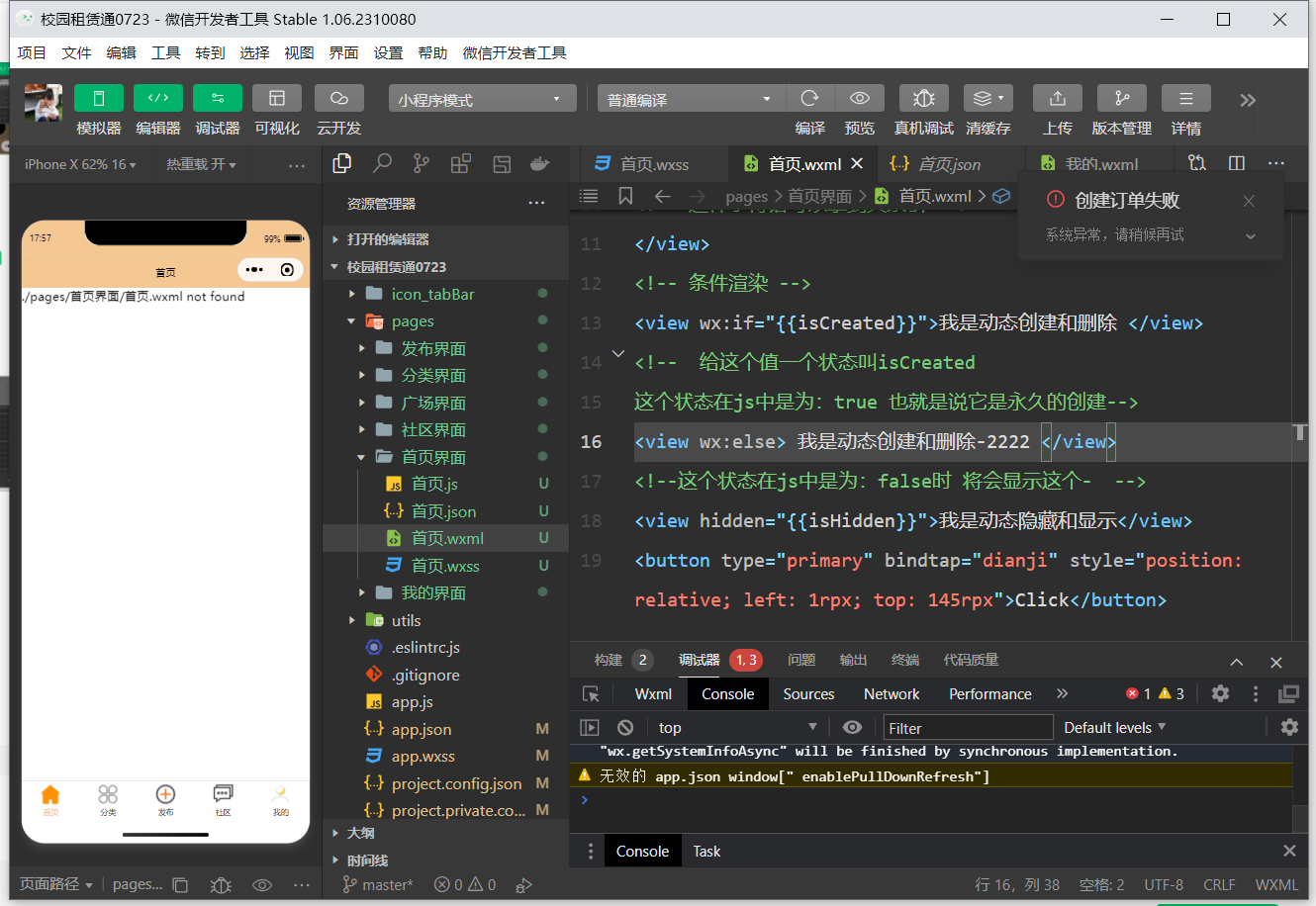Close the 首页.wxml editor tab
This screenshot has width=1316, height=906.
pos(857,163)
